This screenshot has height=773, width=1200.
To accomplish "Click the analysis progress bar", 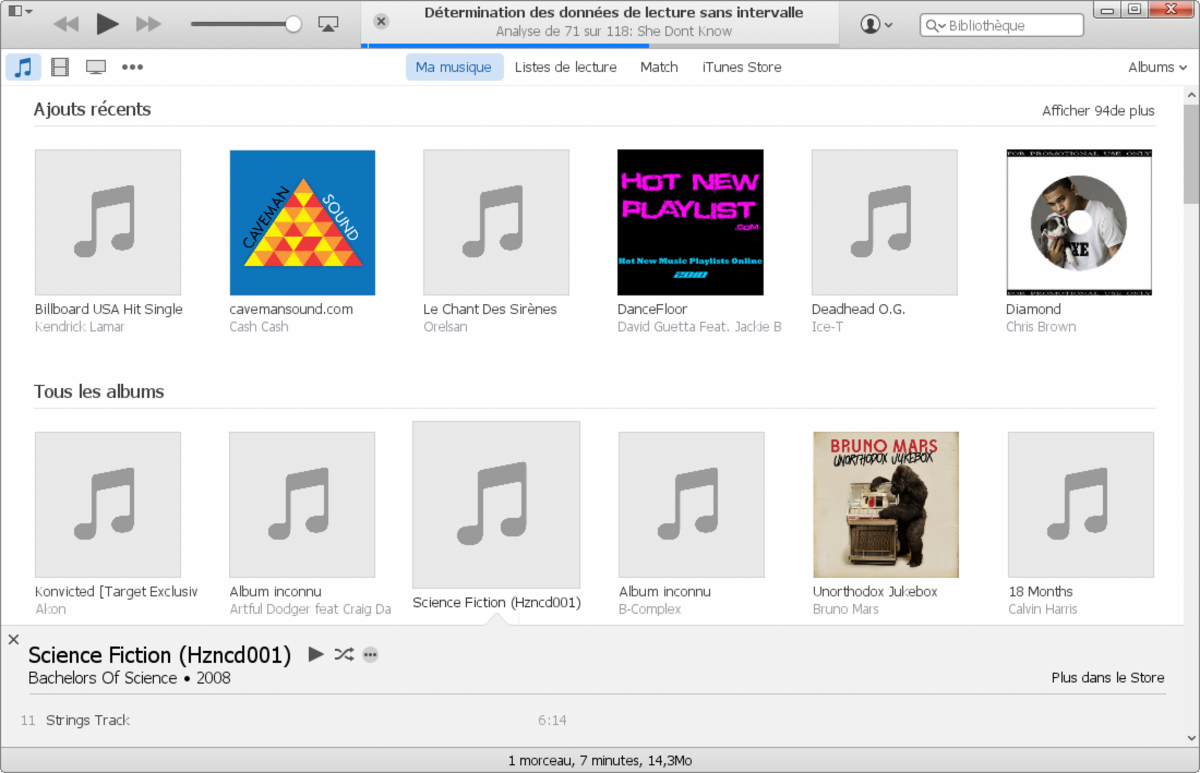I will (x=600, y=45).
